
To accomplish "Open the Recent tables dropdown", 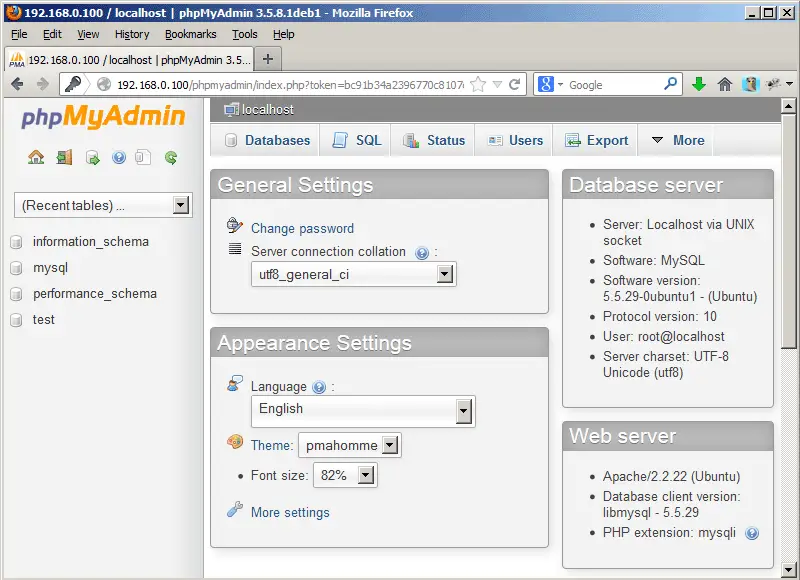I will (x=103, y=205).
